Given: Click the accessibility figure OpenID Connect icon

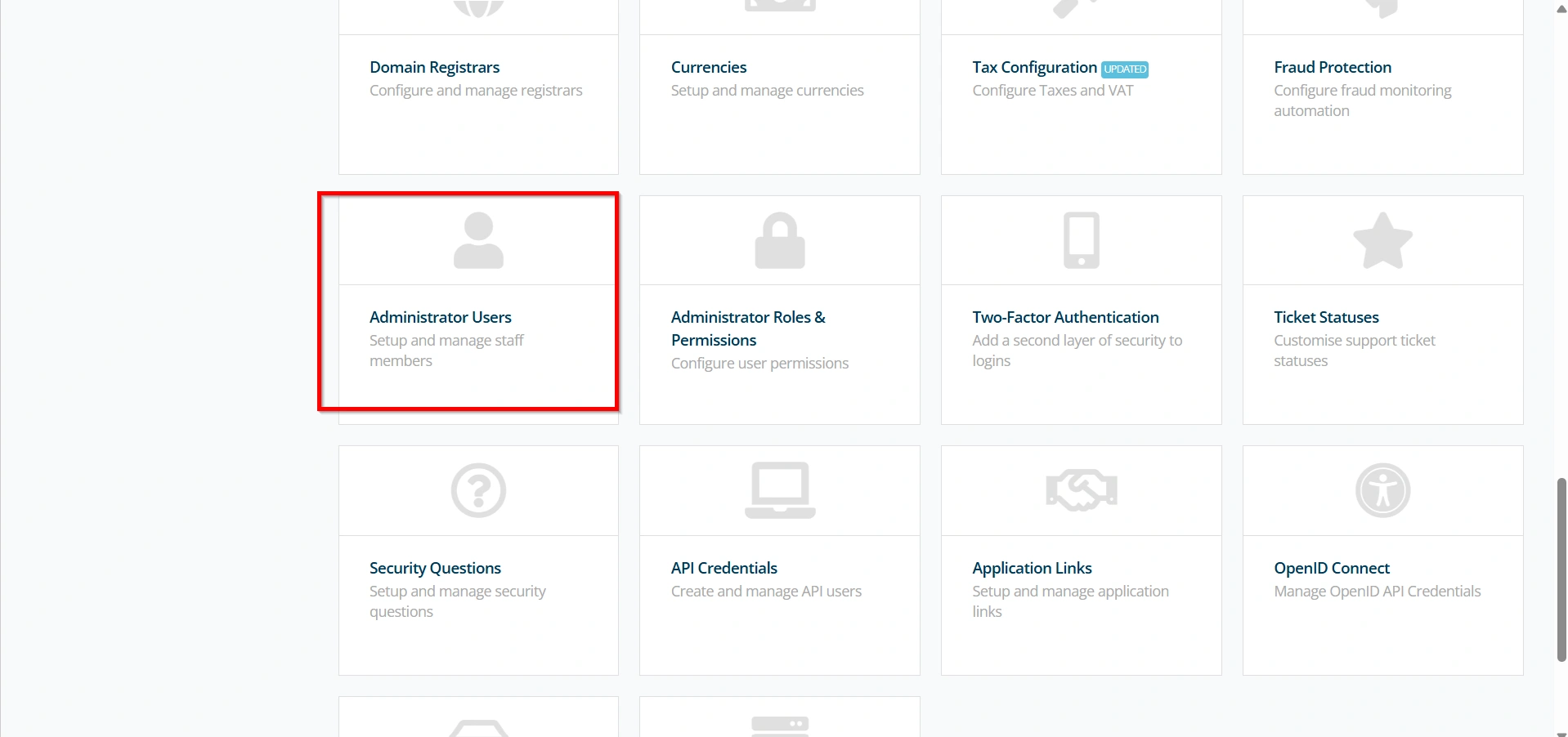Looking at the screenshot, I should (1382, 490).
